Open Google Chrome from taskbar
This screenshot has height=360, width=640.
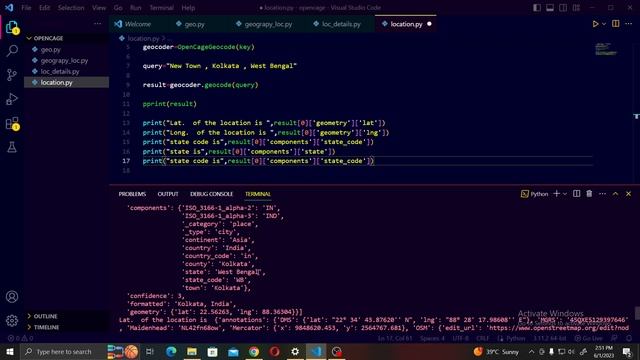click(x=254, y=351)
